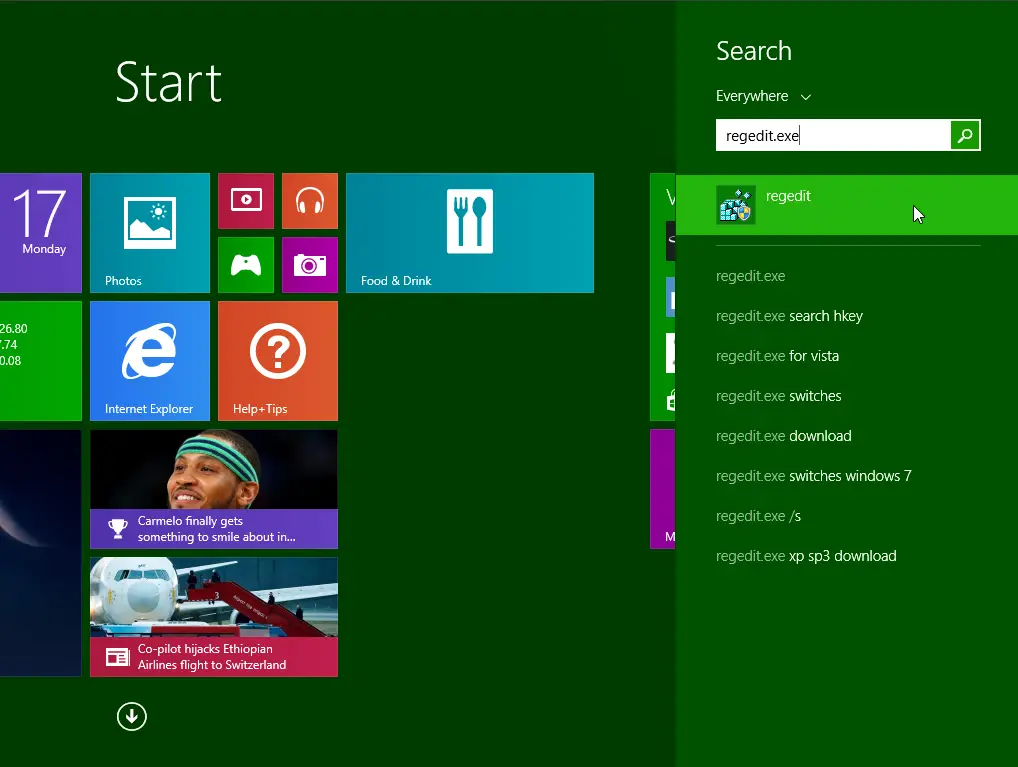Open the dark blue weather tile
This screenshot has height=767, width=1018.
41,553
